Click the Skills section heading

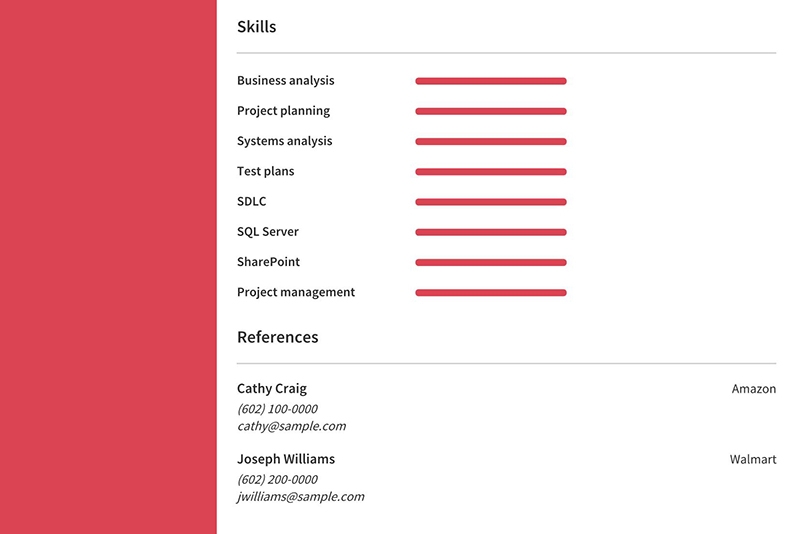(x=256, y=27)
